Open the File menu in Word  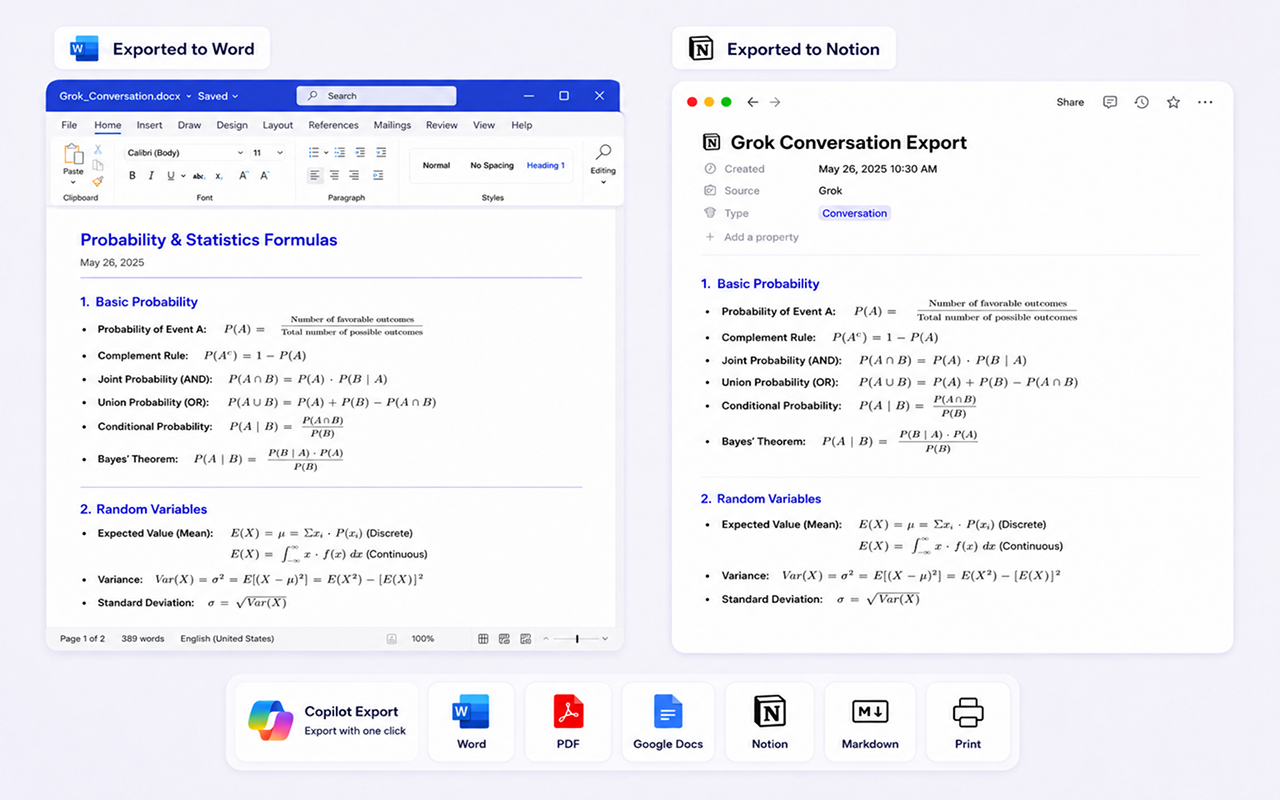pos(69,125)
